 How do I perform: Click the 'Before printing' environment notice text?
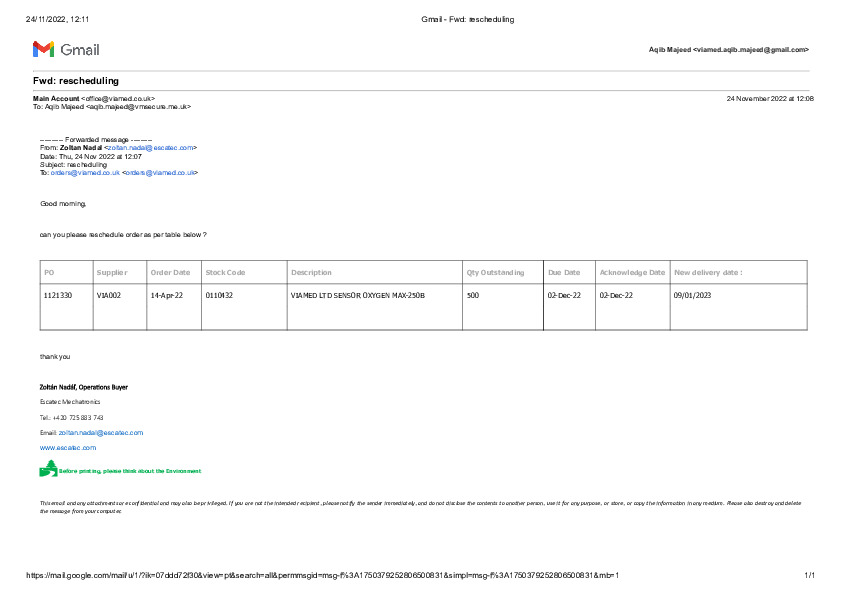tap(130, 471)
